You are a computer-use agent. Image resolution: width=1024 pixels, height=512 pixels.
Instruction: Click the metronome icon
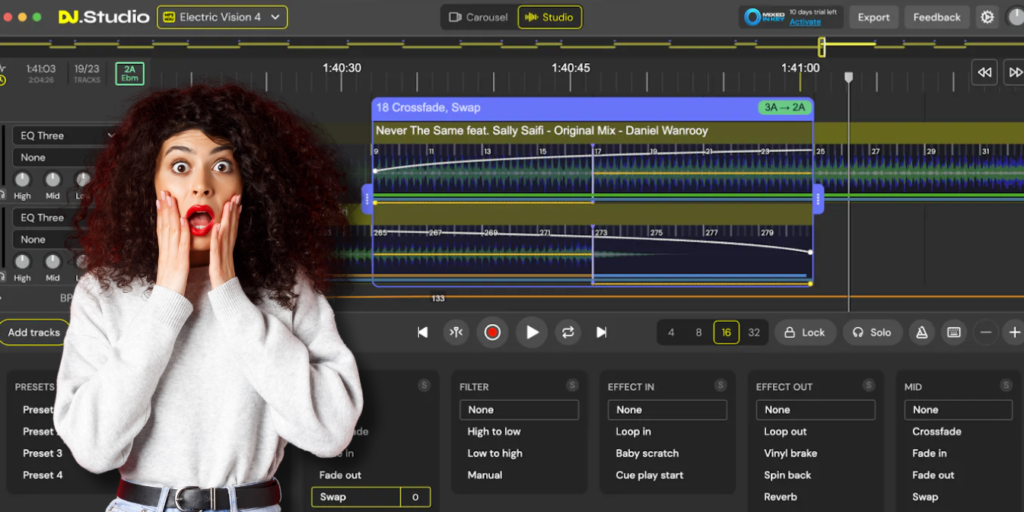[921, 332]
